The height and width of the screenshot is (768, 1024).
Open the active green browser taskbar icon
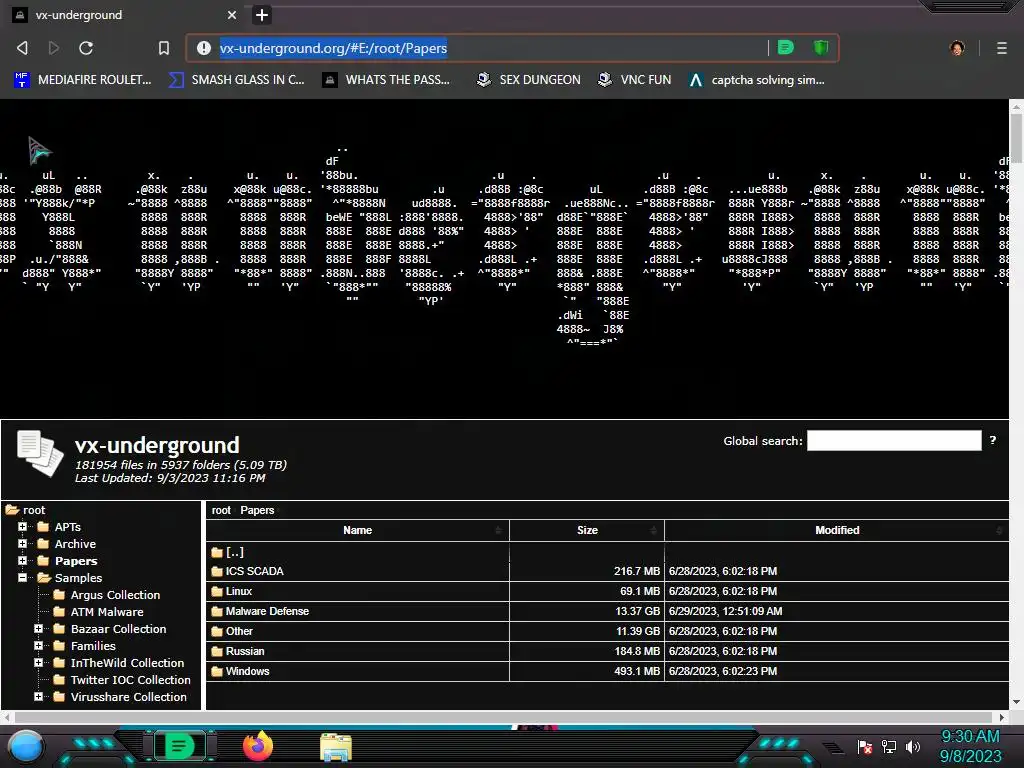(179, 746)
